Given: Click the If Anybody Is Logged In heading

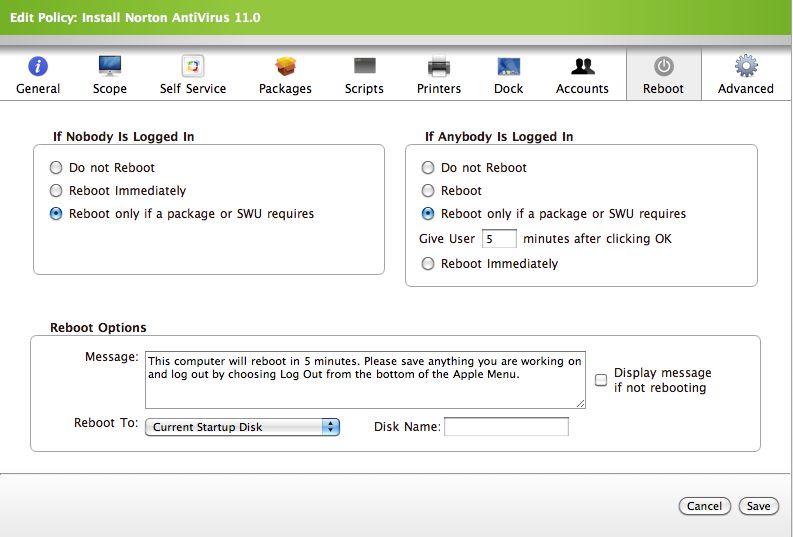Looking at the screenshot, I should [499, 137].
